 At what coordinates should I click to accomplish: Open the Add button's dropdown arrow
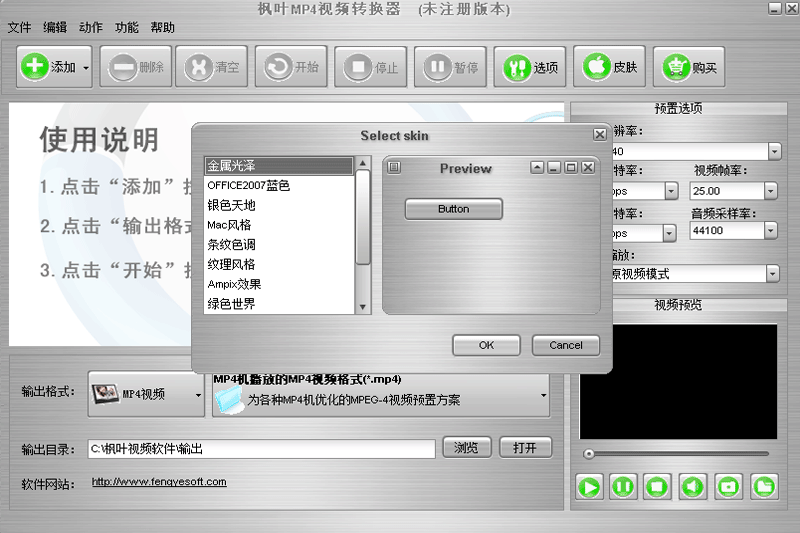tap(86, 67)
